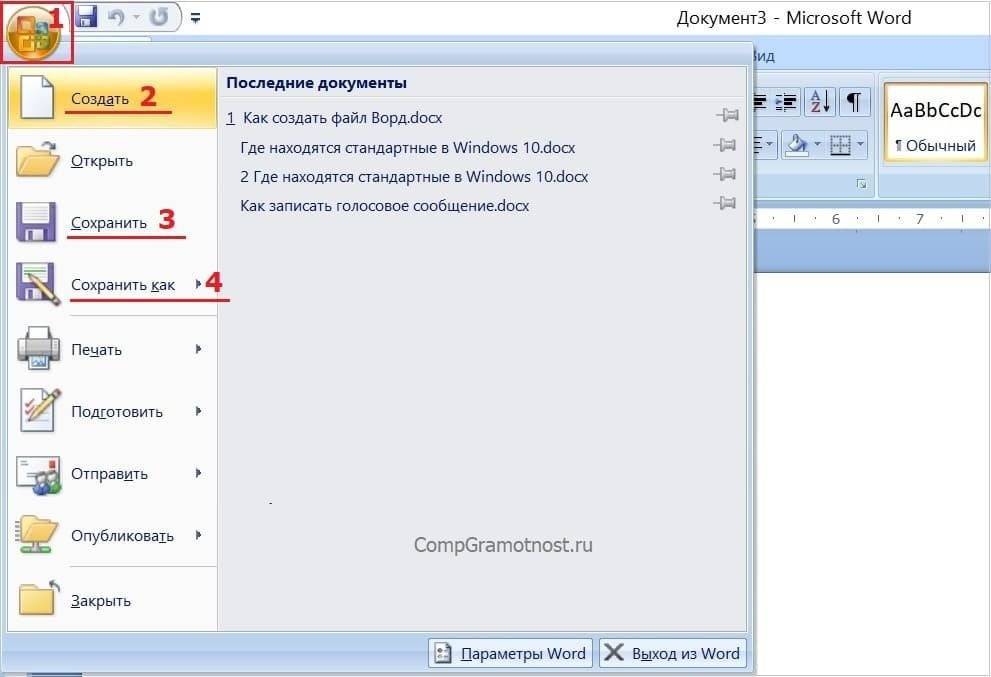Click the Print menu icon
991x677 pixels.
(37, 349)
